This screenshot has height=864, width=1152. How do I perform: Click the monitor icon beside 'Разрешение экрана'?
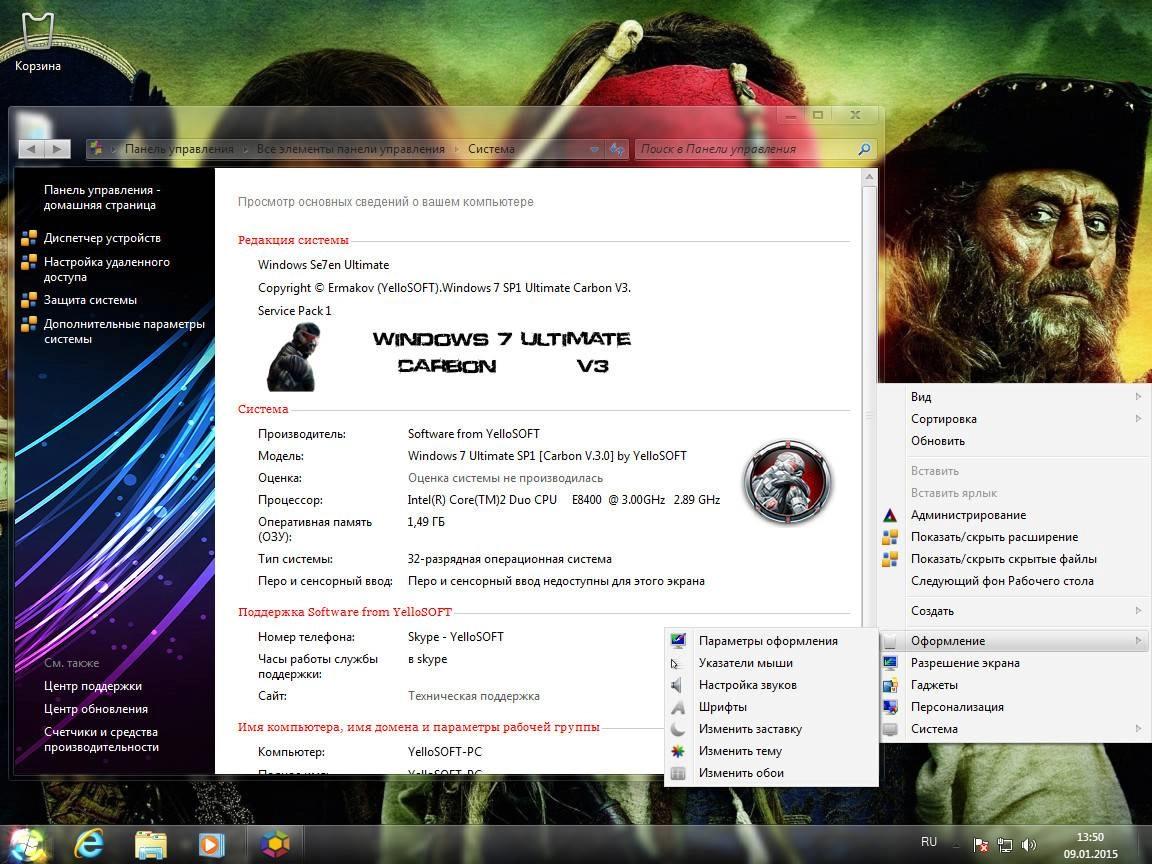tap(890, 663)
